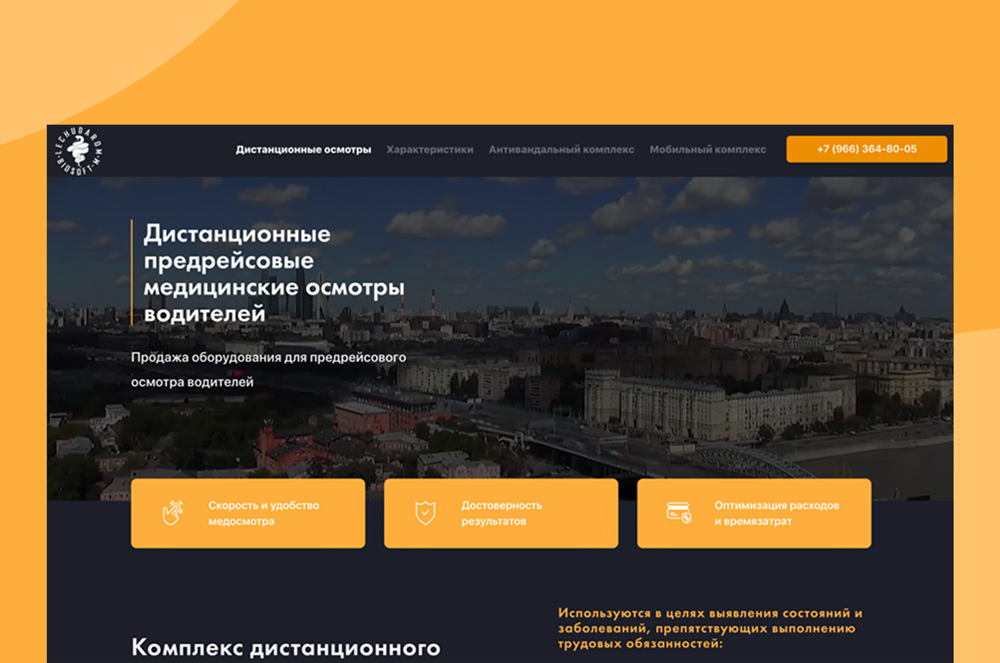Click the heading Комплекс дистанционного
Image resolution: width=1000 pixels, height=663 pixels.
(x=286, y=648)
